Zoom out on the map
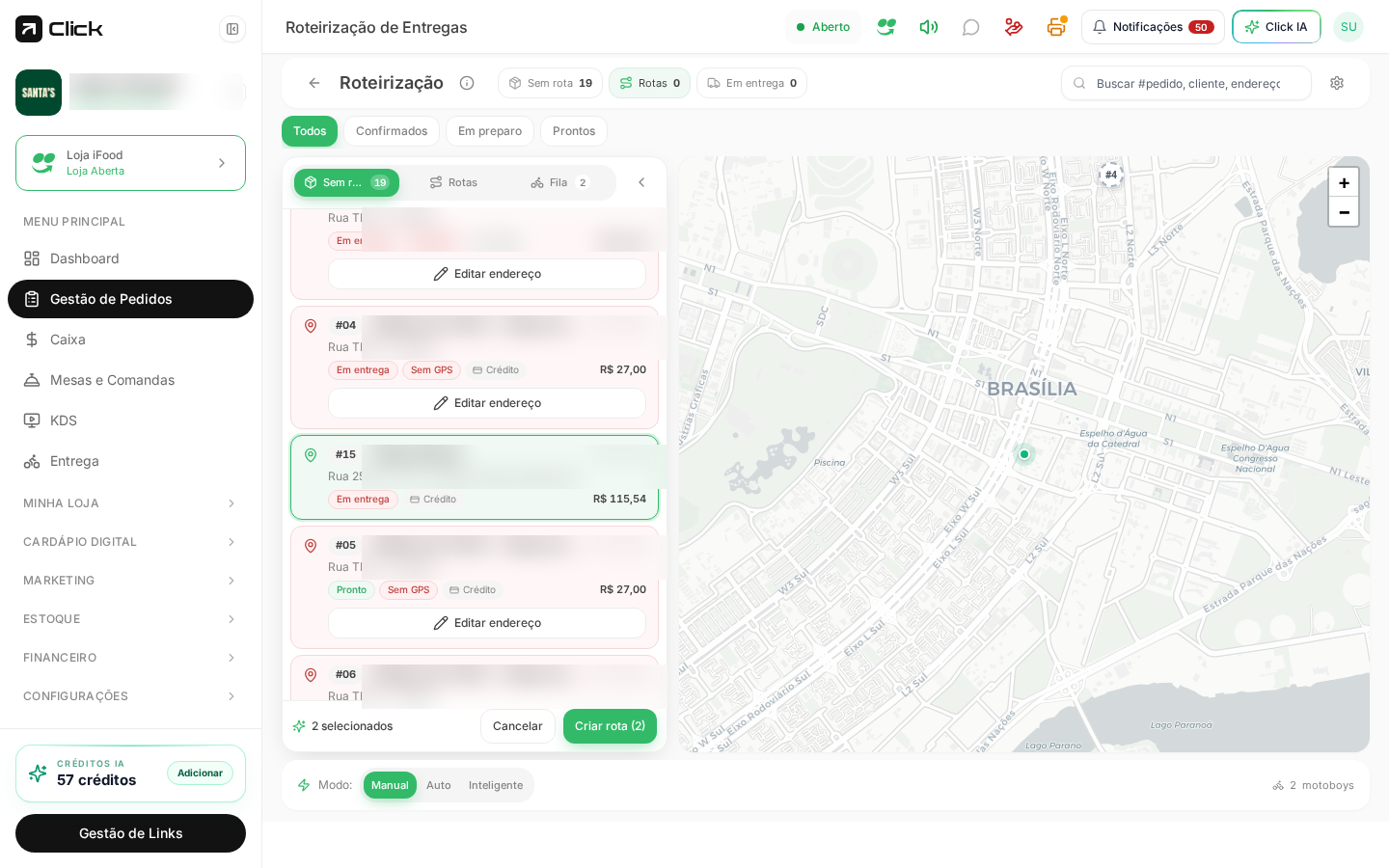1389x868 pixels. pos(1344,211)
